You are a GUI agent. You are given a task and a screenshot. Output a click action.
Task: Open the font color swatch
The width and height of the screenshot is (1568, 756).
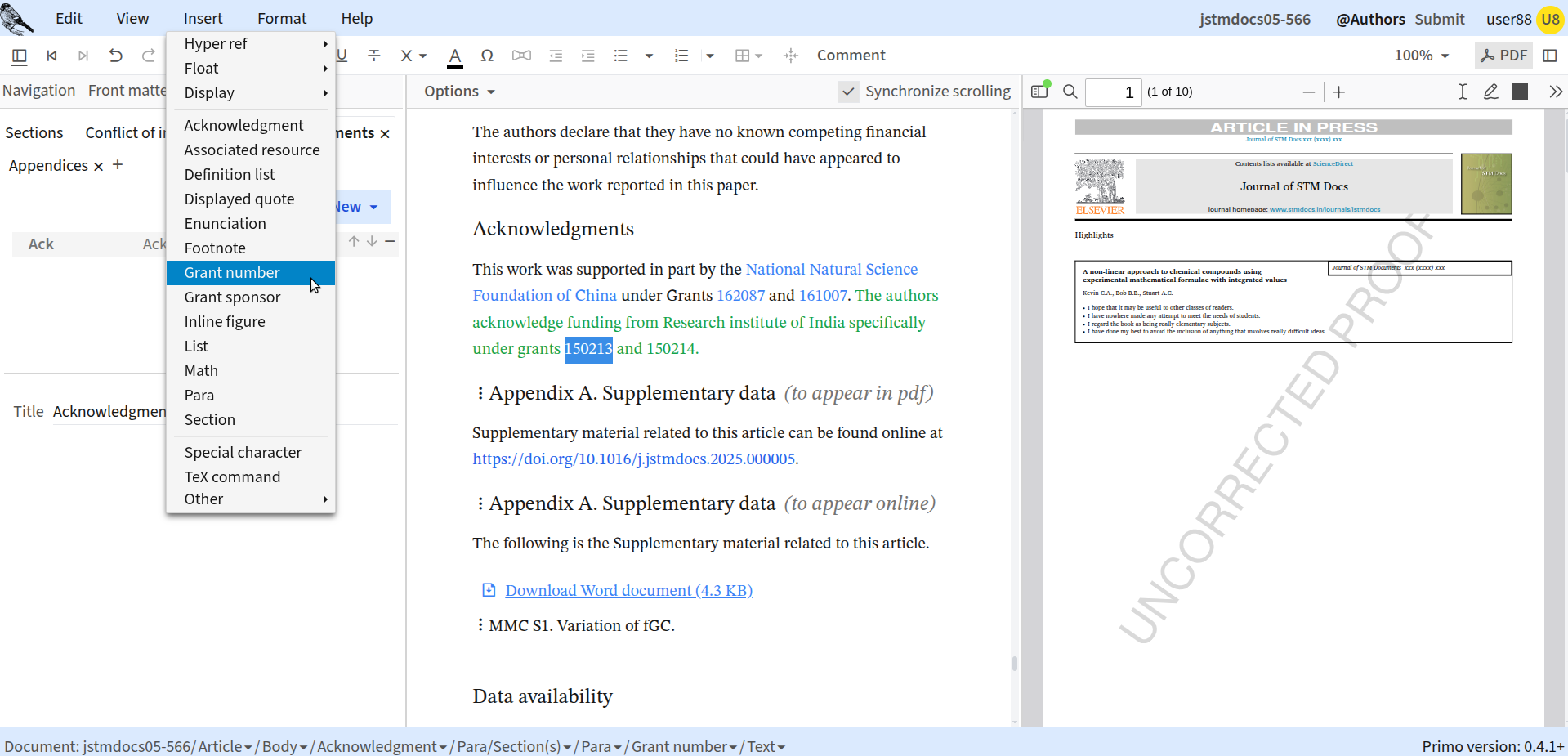coord(455,56)
